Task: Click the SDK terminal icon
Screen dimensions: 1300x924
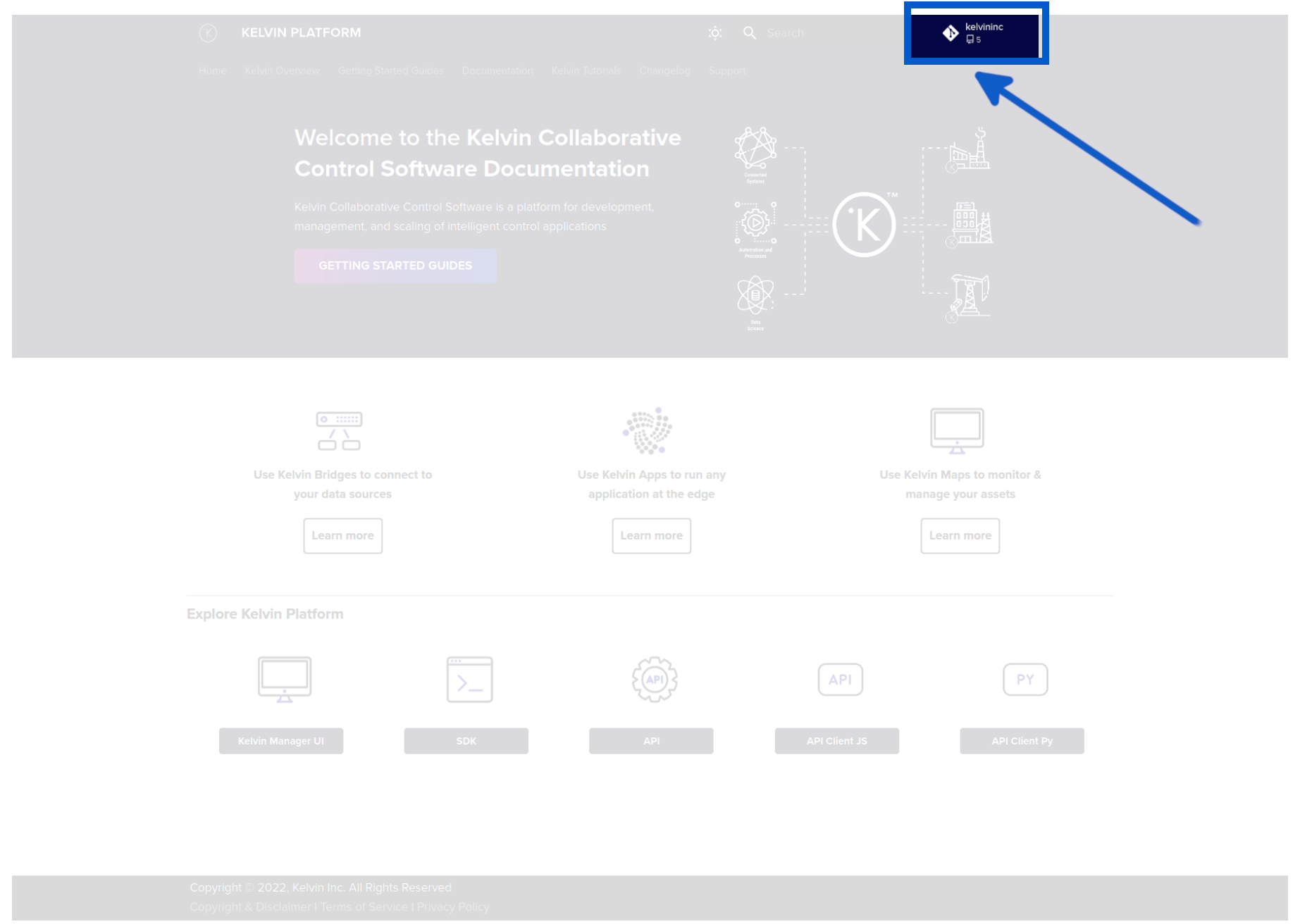Action: point(469,679)
